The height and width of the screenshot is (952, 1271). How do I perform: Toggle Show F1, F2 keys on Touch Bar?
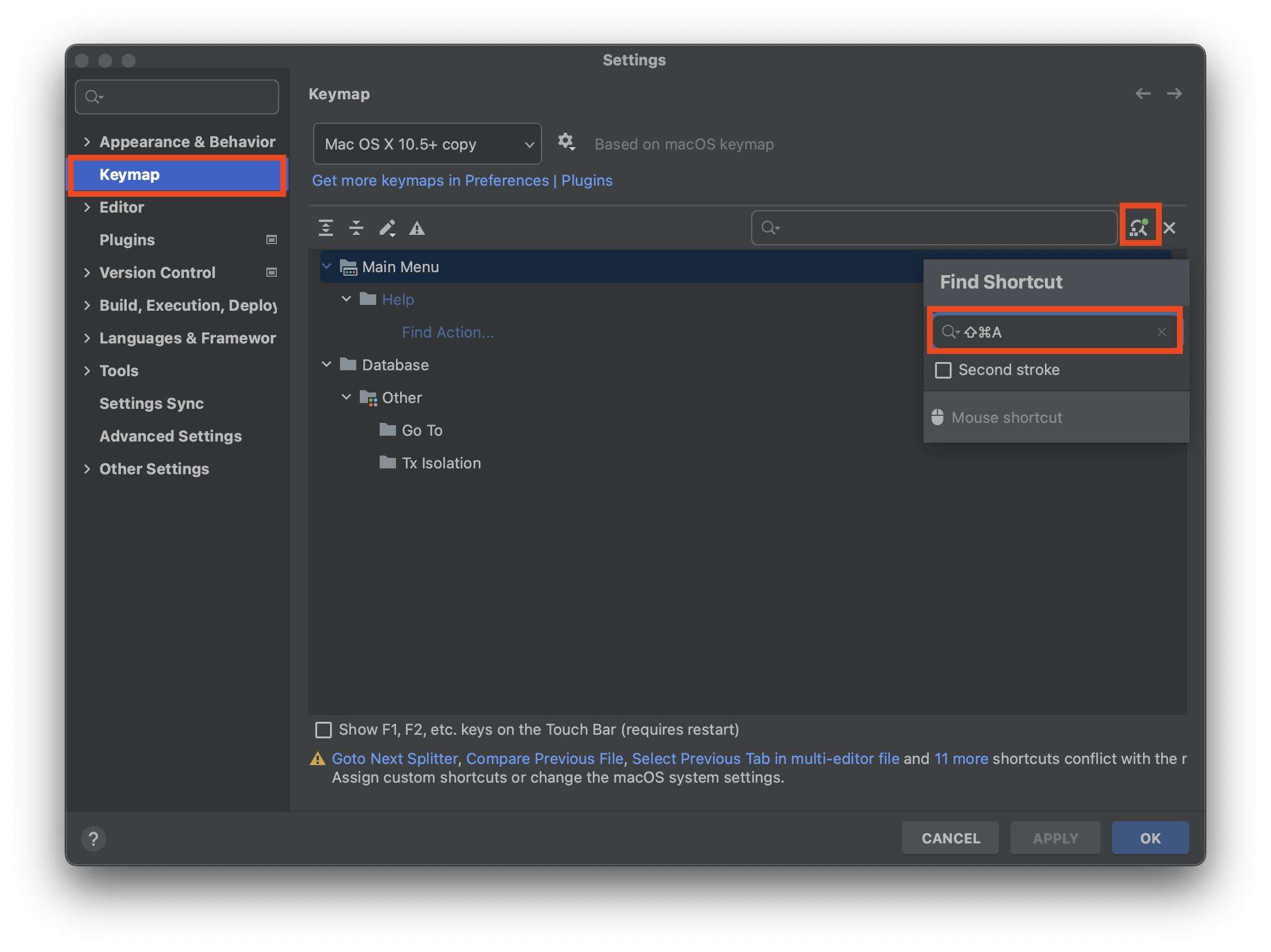[324, 730]
